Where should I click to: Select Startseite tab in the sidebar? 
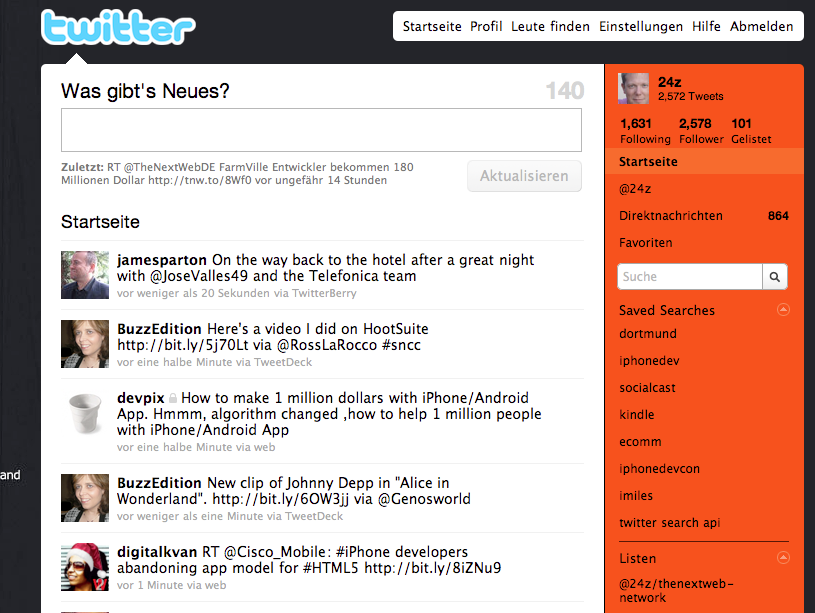coord(704,162)
